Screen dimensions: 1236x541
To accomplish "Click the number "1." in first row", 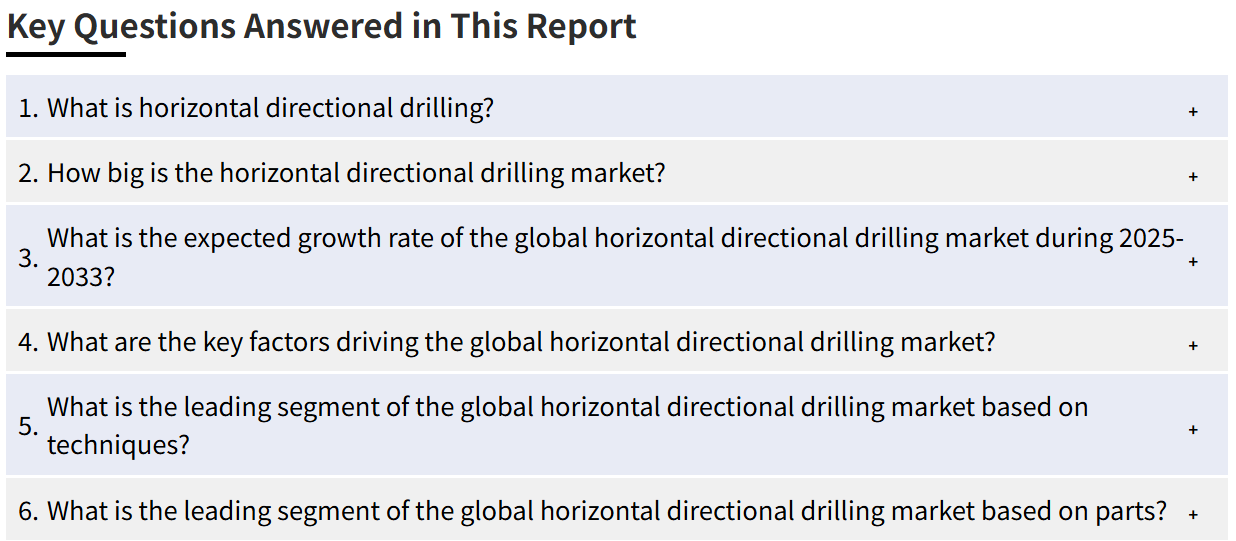I will (x=28, y=108).
